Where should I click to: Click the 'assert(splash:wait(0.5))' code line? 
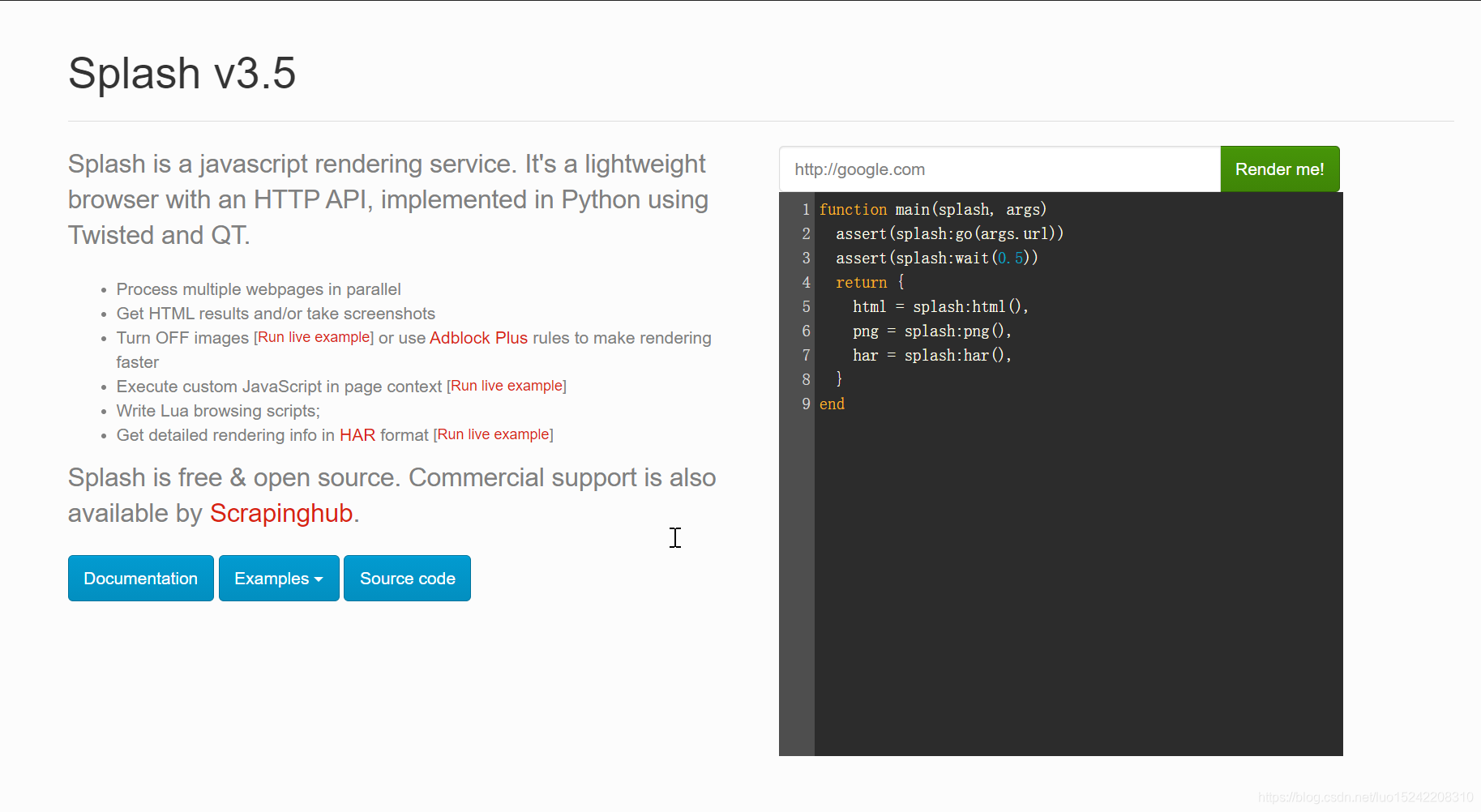click(x=937, y=258)
